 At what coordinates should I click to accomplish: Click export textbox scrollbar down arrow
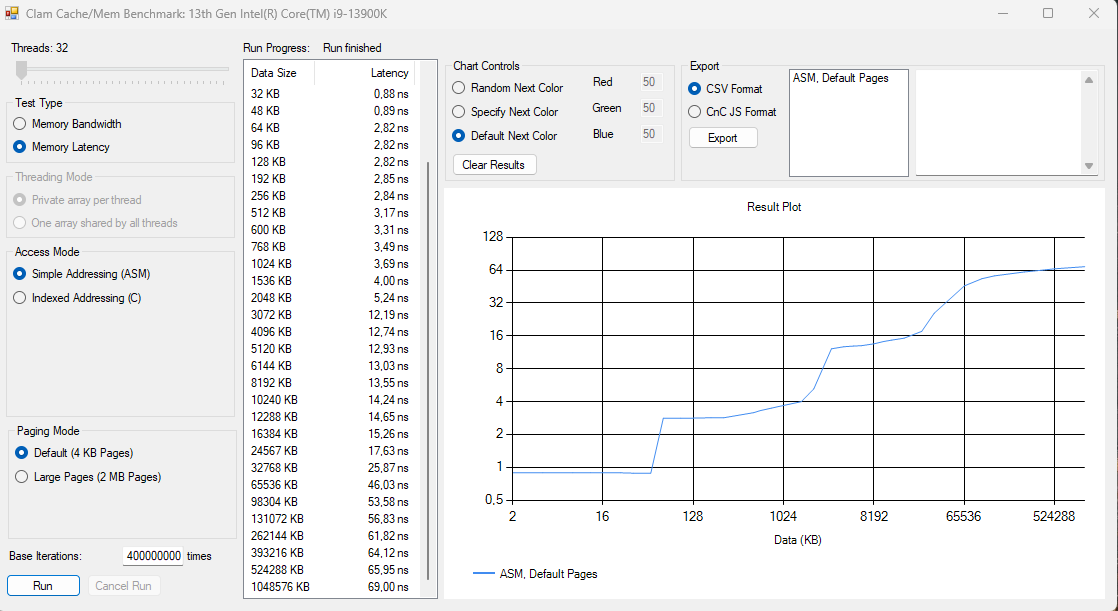point(1089,165)
